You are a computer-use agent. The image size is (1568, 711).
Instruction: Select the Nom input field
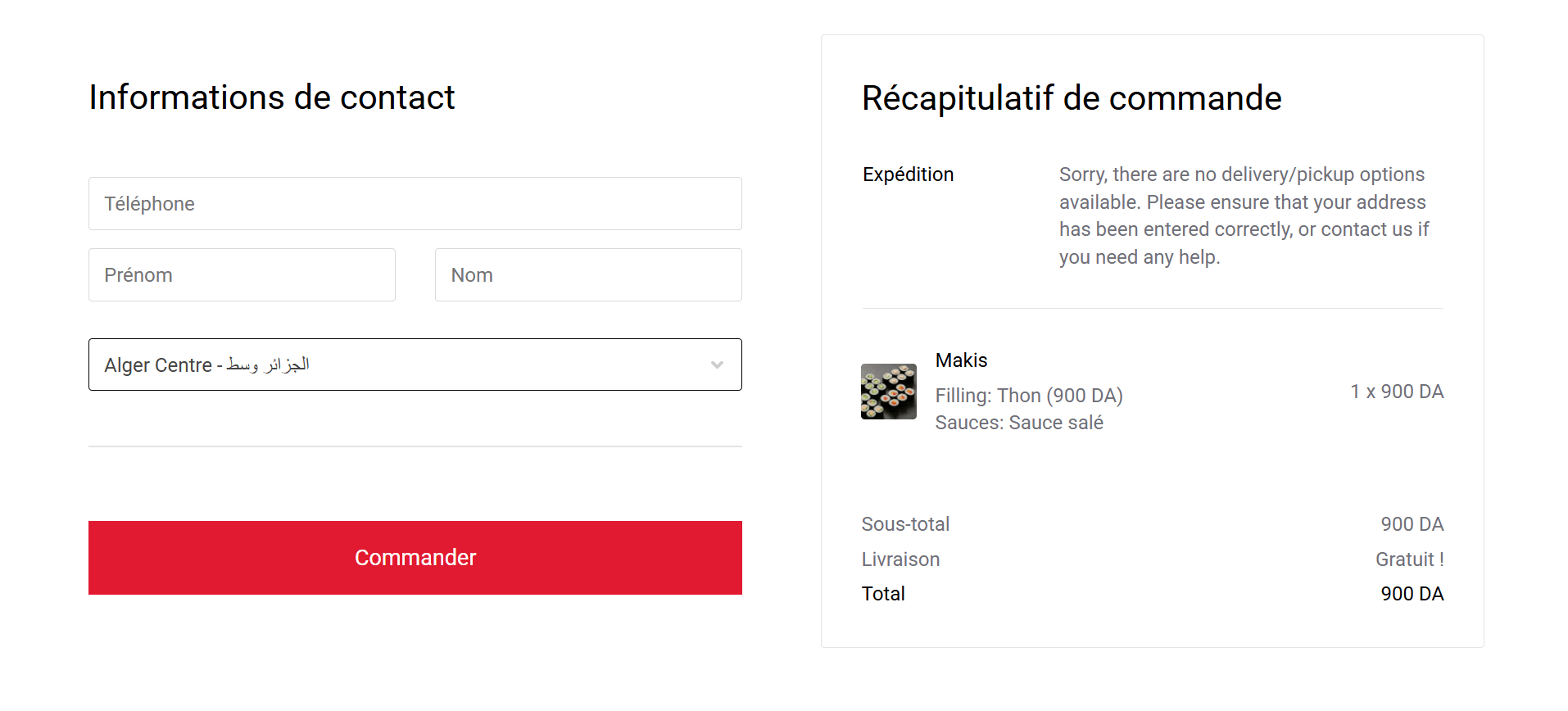(587, 275)
